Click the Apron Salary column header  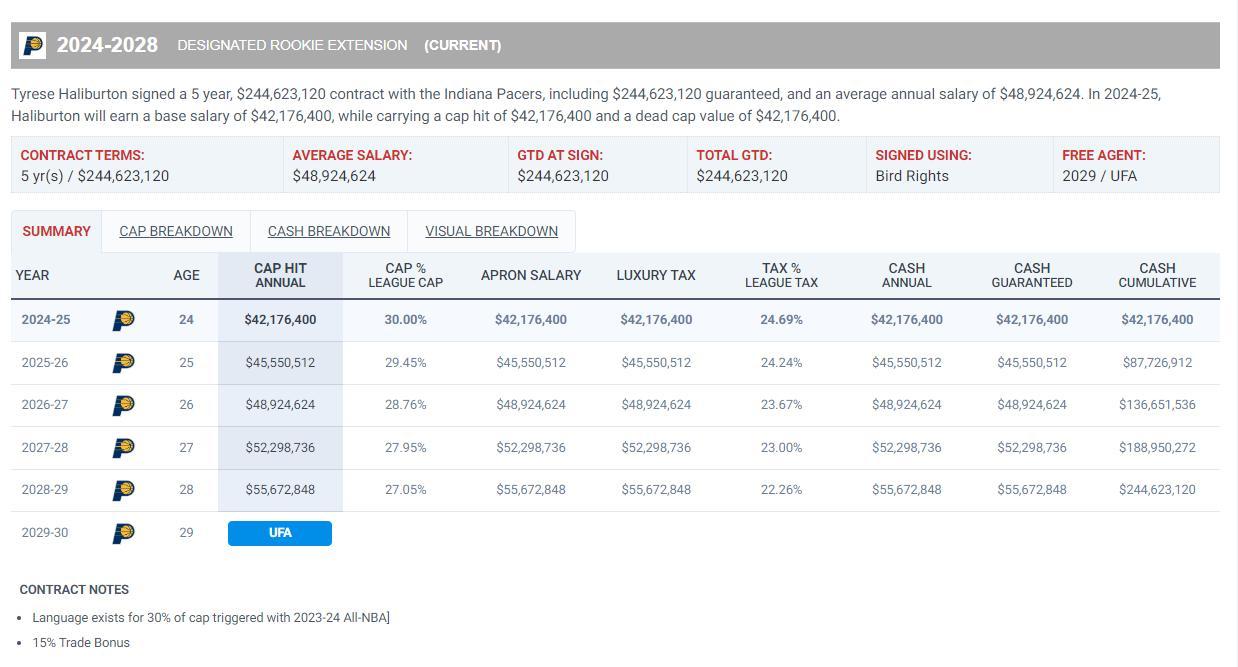click(x=531, y=275)
